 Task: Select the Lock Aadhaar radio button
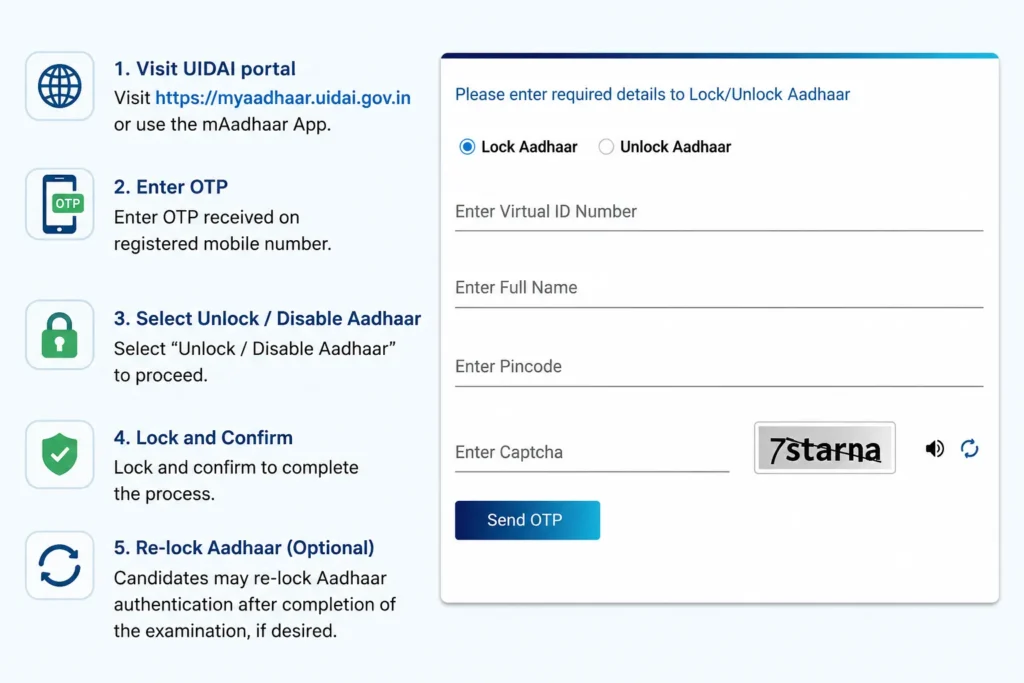click(467, 147)
